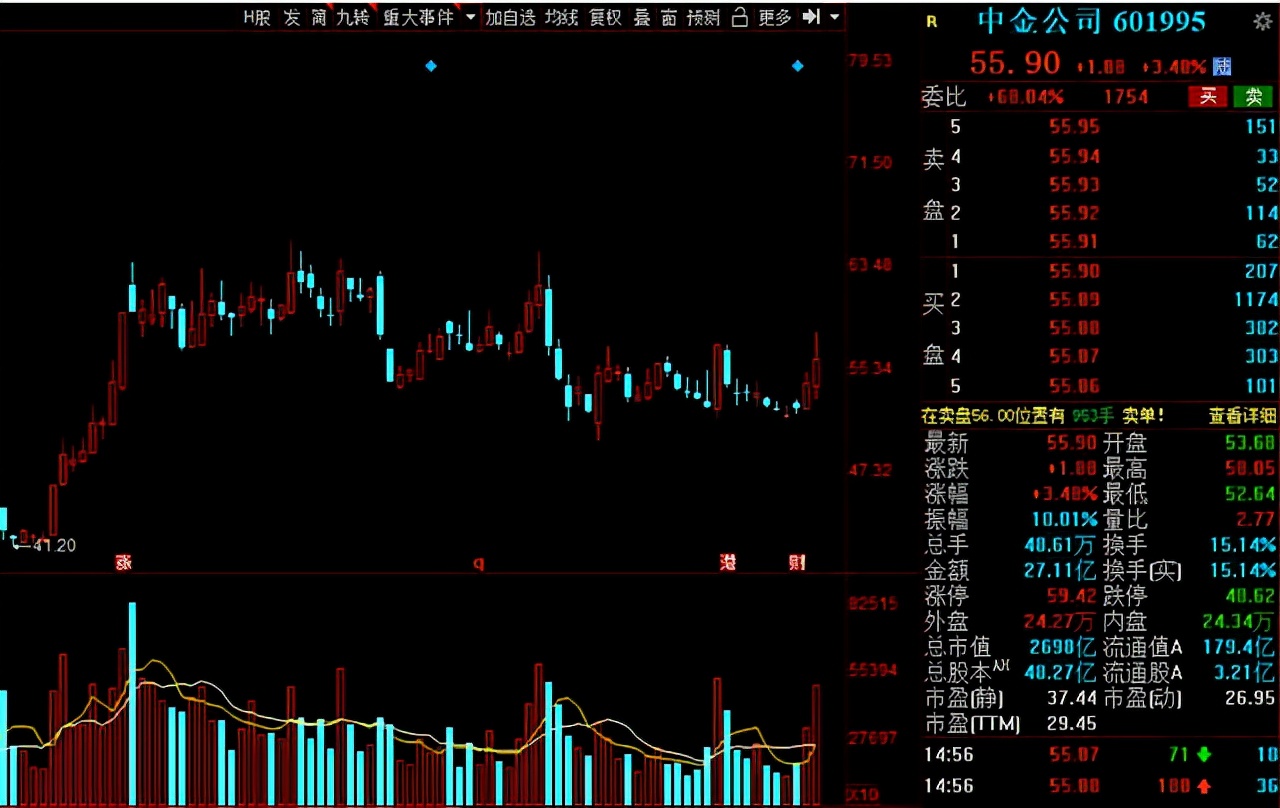Toggle the padlock lock icon
1280x808 pixels.
pos(740,17)
